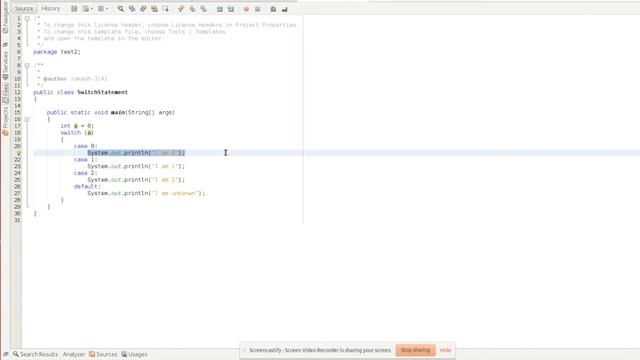This screenshot has width=640, height=360.
Task: Open the third toolbar dropdown icon after History
Action: point(102,9)
